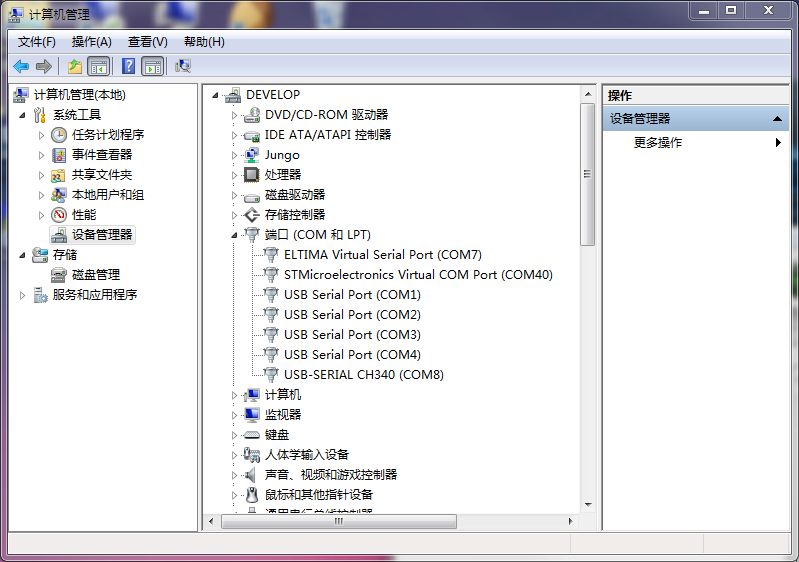Collapse the DEVELOP root node
Viewport: 799px width, 562px height.
(215, 95)
